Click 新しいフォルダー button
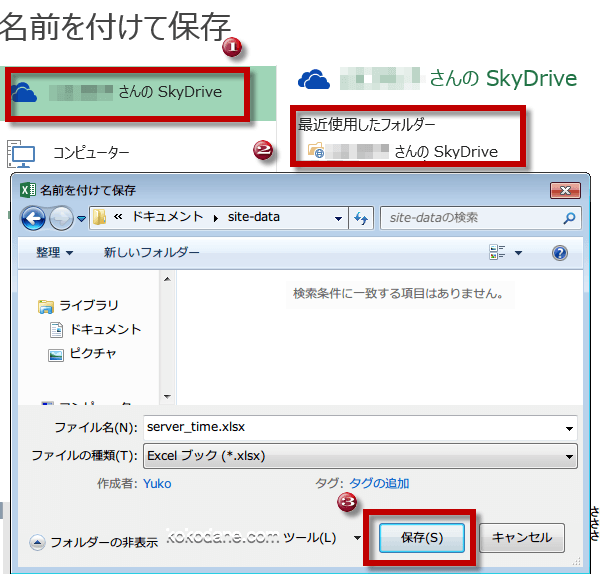Viewport: 600px width, 574px height. (x=152, y=253)
